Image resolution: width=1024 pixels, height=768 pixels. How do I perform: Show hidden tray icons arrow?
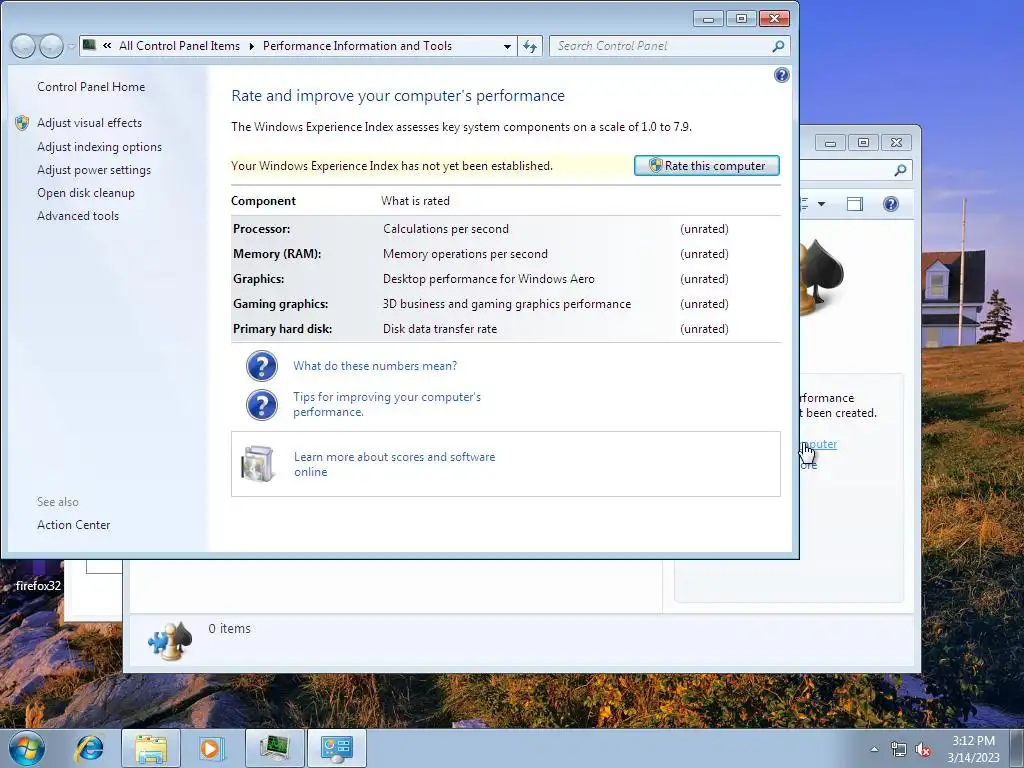pyautogui.click(x=874, y=749)
